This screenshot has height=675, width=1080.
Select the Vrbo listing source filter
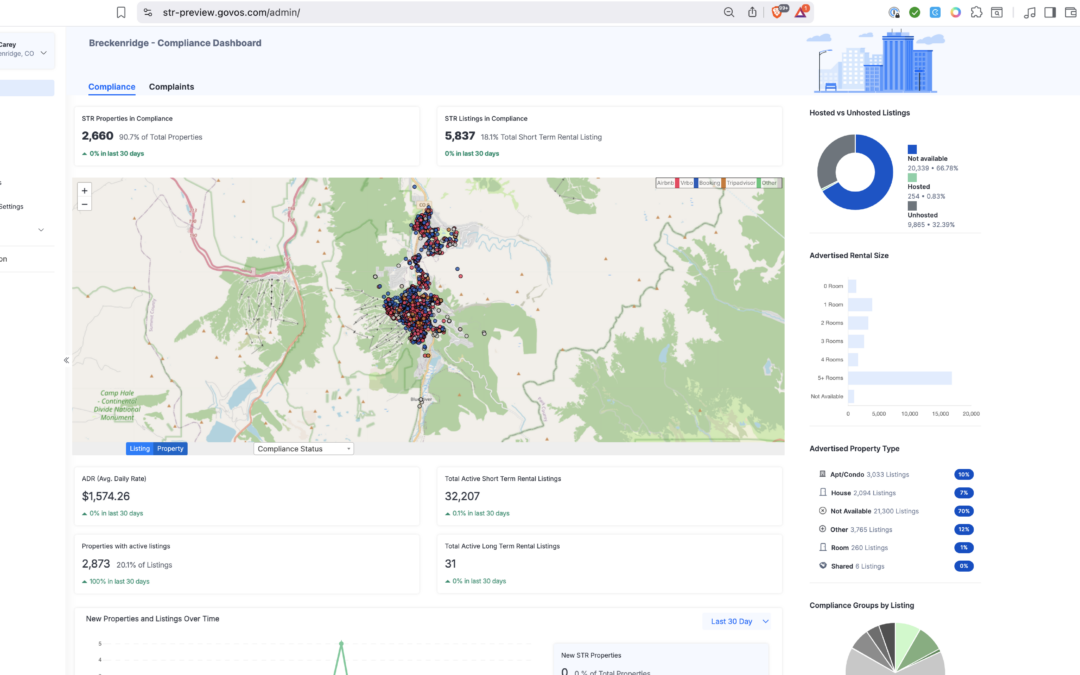(x=687, y=183)
